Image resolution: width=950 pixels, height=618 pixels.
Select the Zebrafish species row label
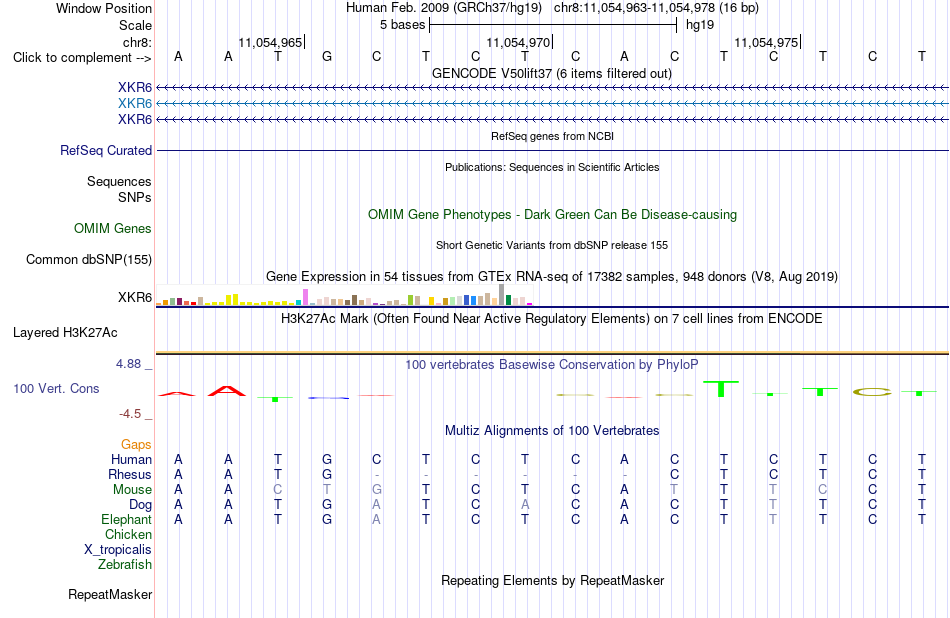pyautogui.click(x=125, y=564)
